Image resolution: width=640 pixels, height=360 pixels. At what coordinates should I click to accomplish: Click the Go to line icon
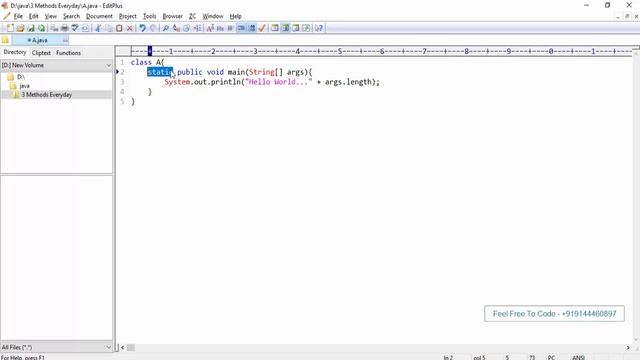[198, 28]
